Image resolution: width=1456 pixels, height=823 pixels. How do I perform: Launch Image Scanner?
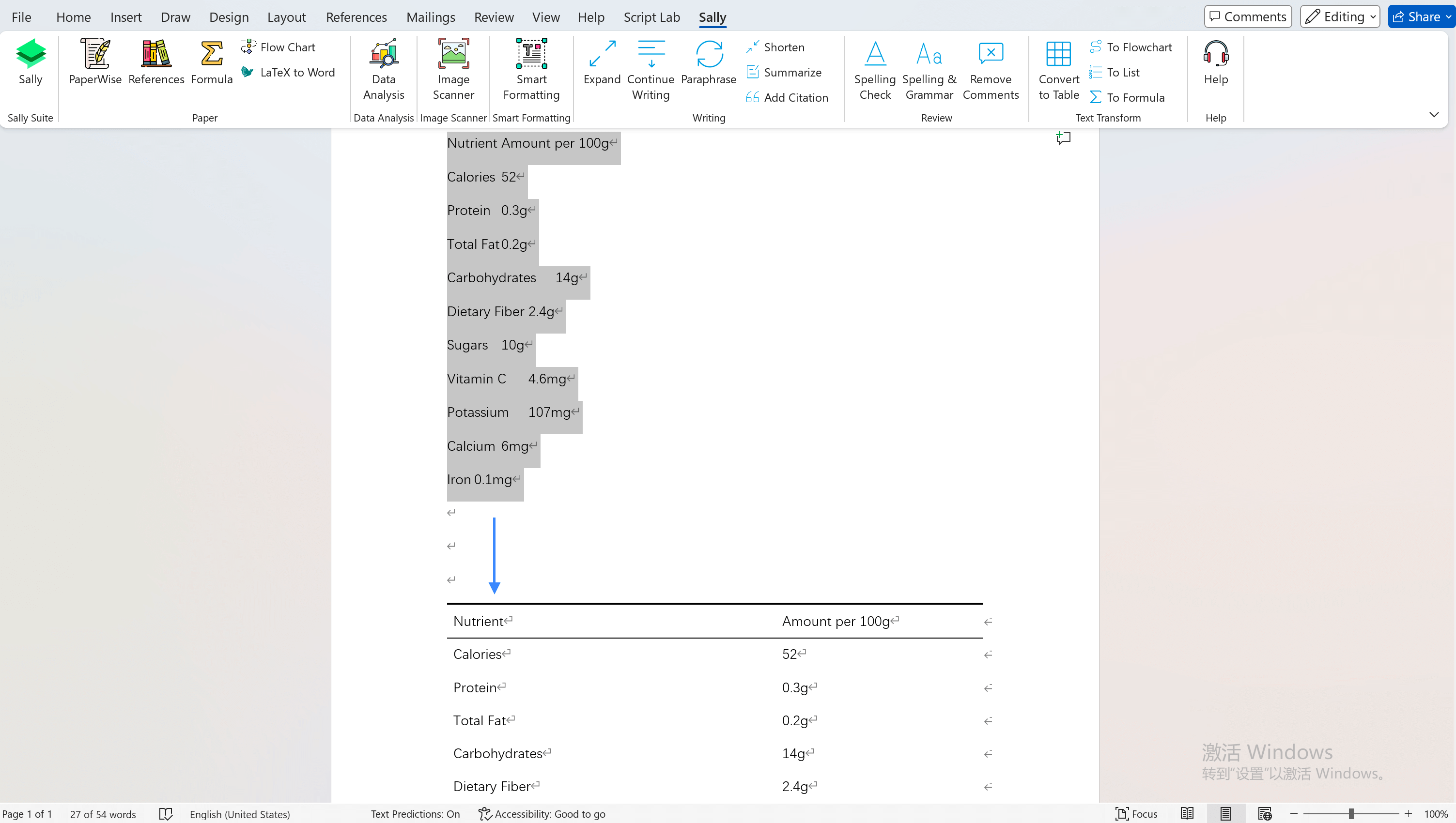point(453,70)
